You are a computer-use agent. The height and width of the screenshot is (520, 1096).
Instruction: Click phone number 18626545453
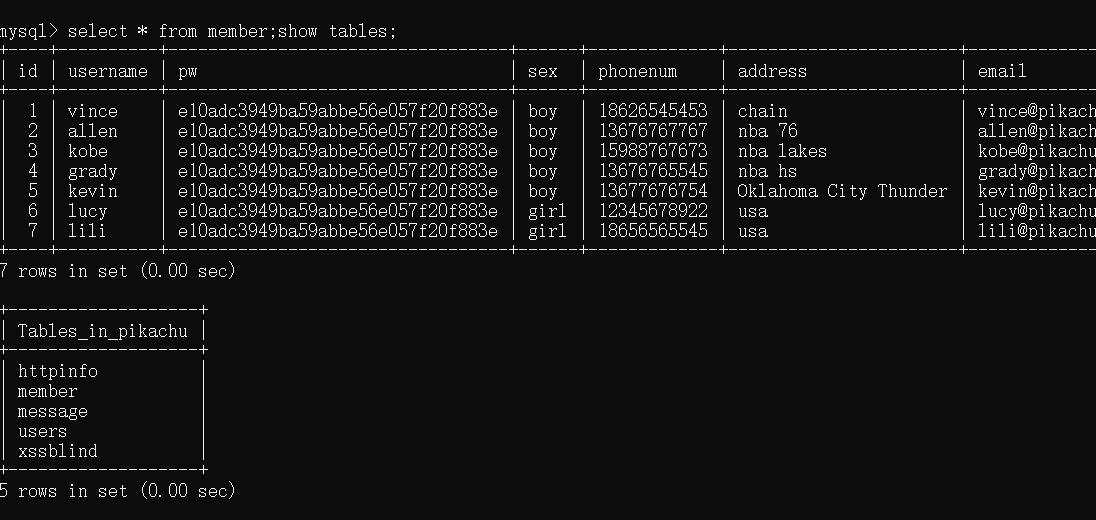tap(652, 111)
